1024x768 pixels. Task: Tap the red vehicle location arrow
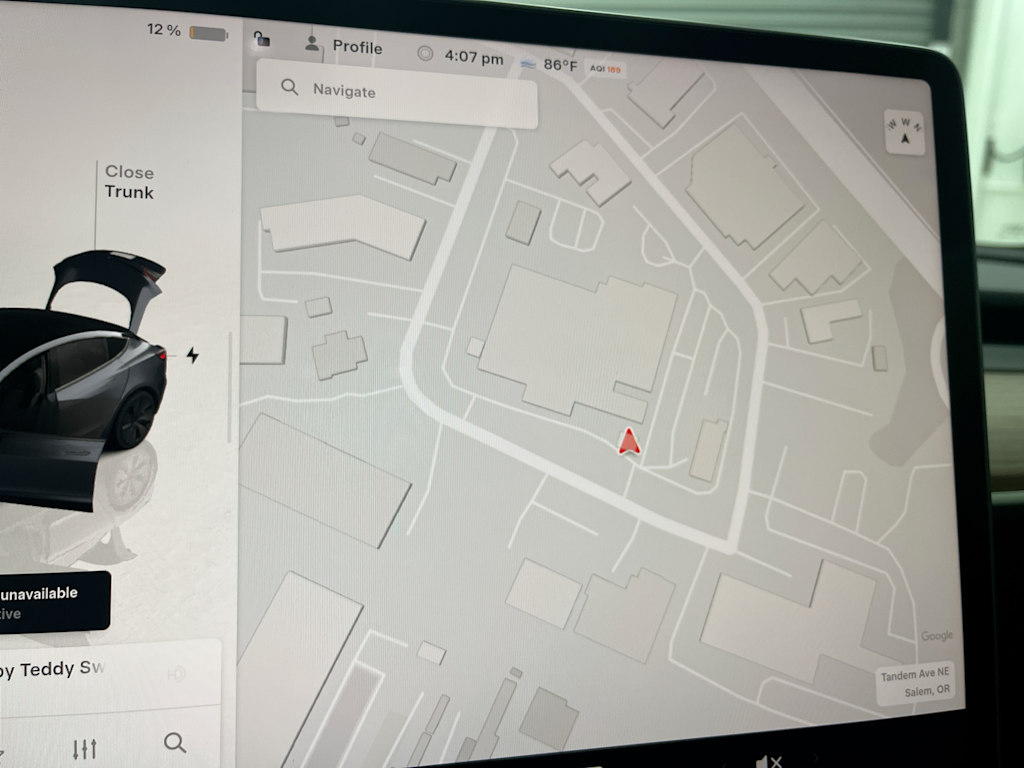click(x=629, y=441)
